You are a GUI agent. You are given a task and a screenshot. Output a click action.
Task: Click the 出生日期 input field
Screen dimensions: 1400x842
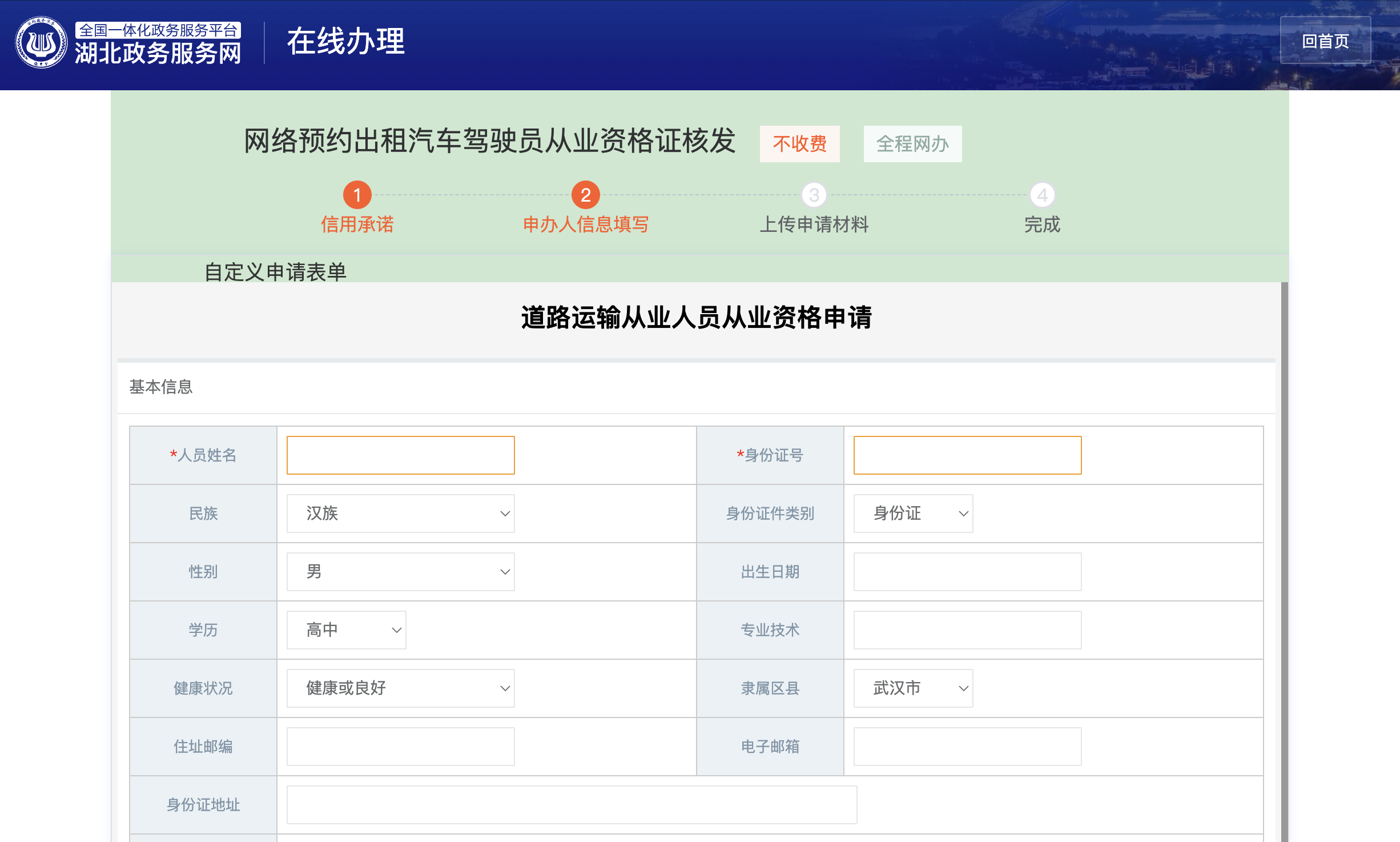(x=967, y=571)
